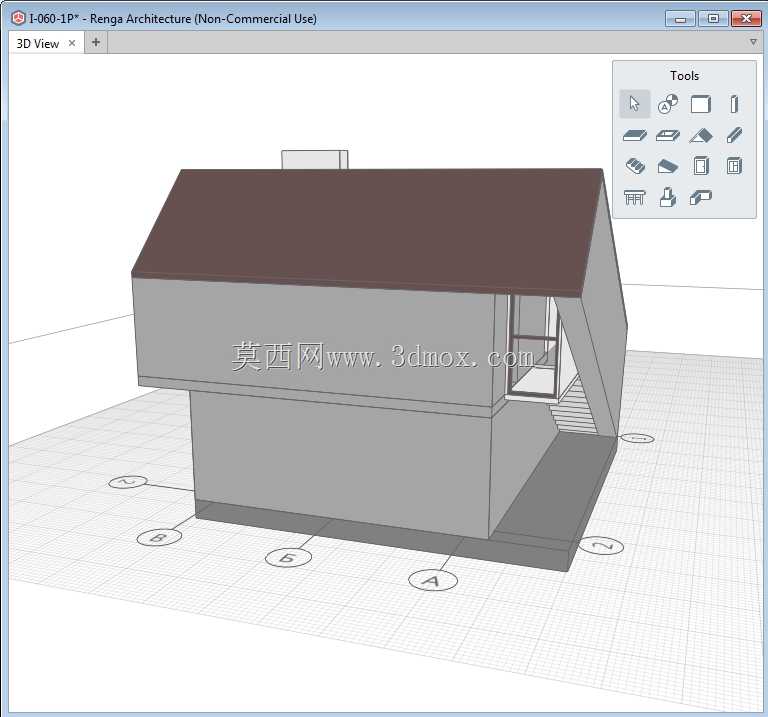Open the tab list dropdown arrow

[x=753, y=42]
